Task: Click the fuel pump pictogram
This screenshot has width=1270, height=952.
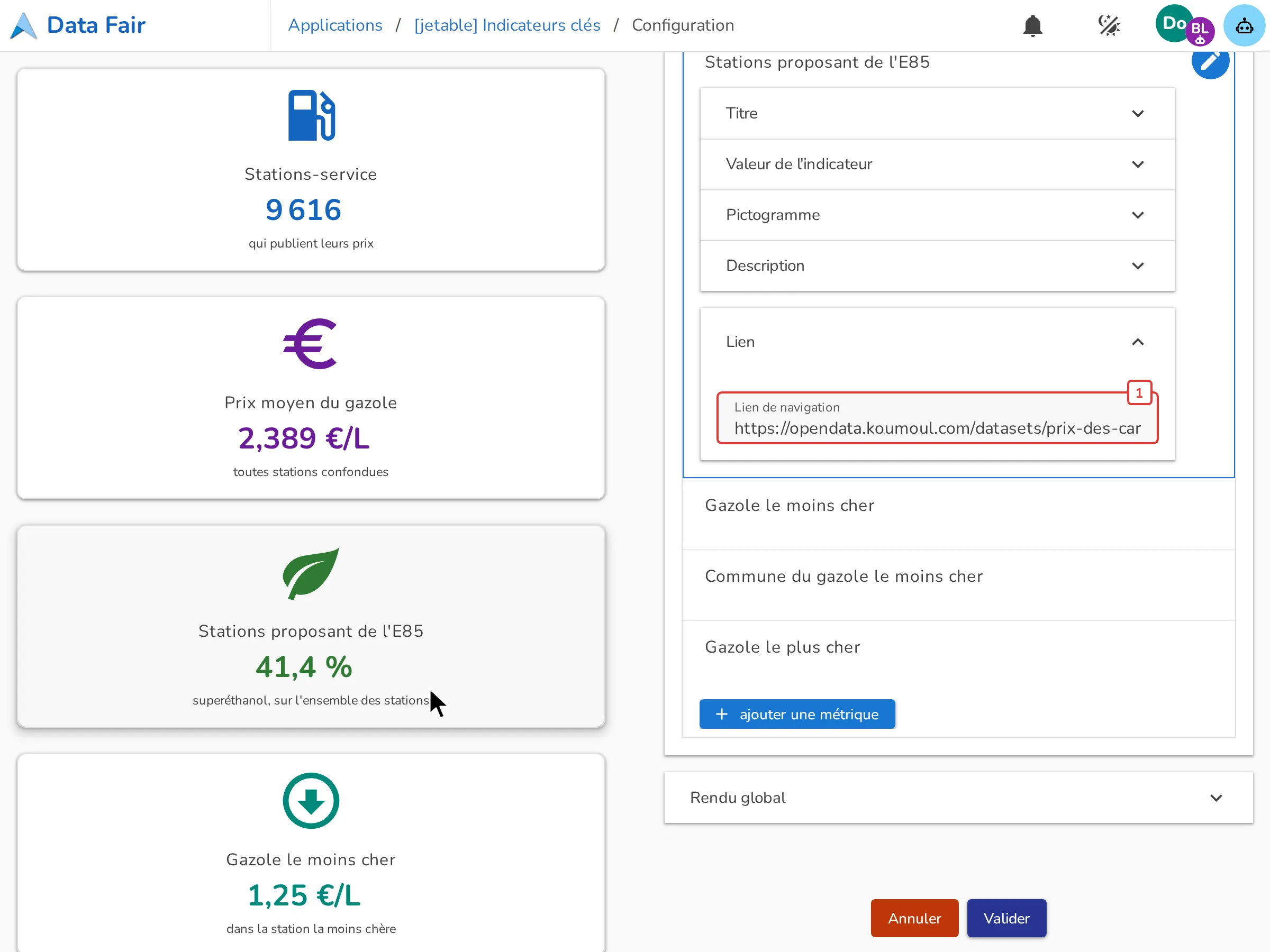Action: 311,115
